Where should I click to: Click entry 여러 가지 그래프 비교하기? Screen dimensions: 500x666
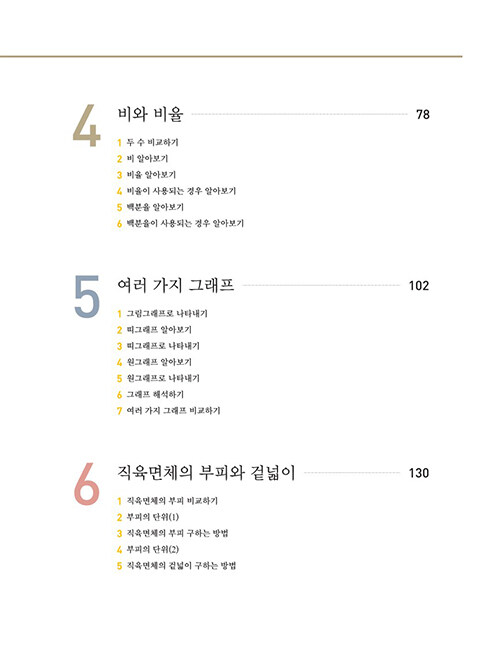[173, 411]
